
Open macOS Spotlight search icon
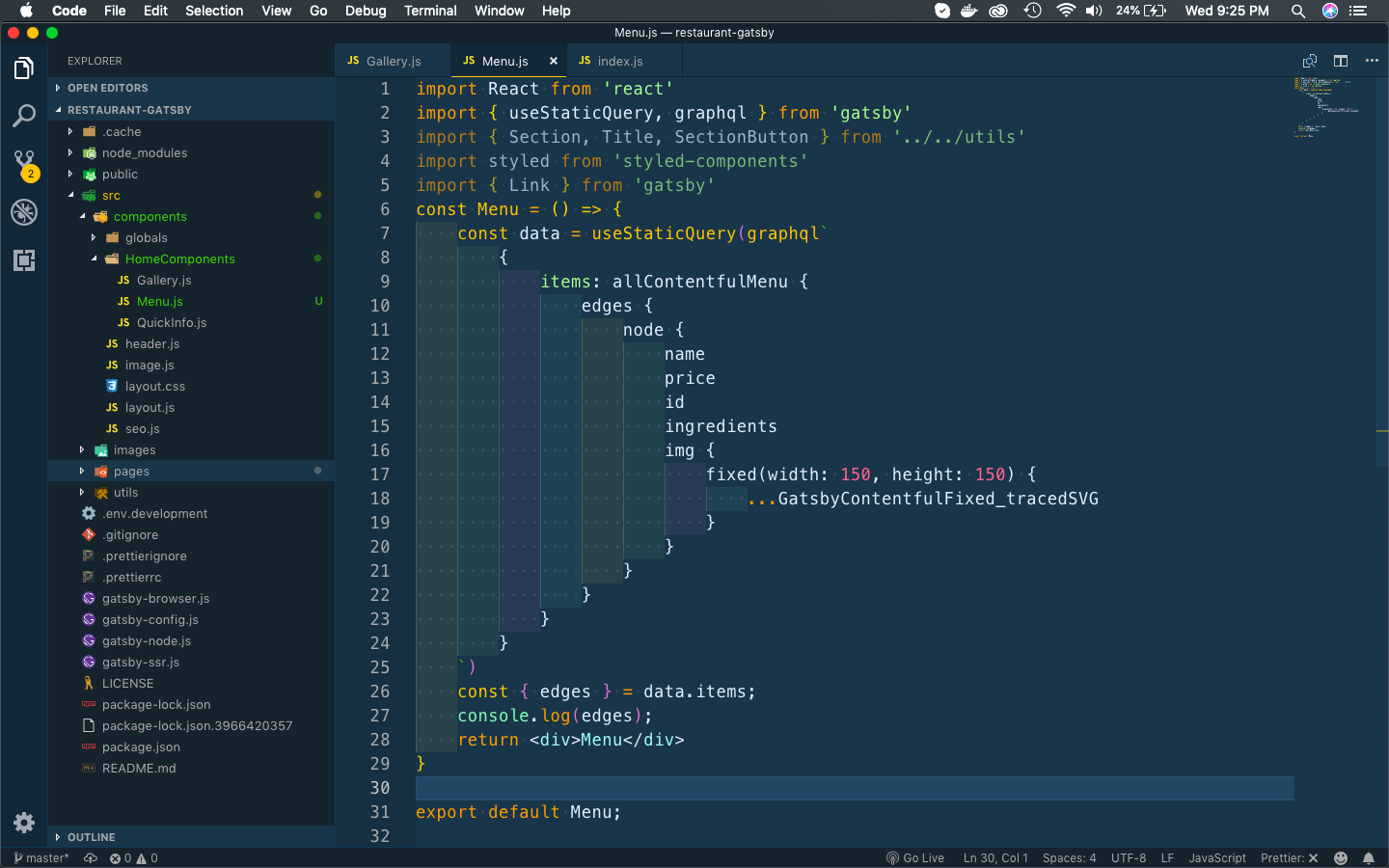click(x=1298, y=11)
